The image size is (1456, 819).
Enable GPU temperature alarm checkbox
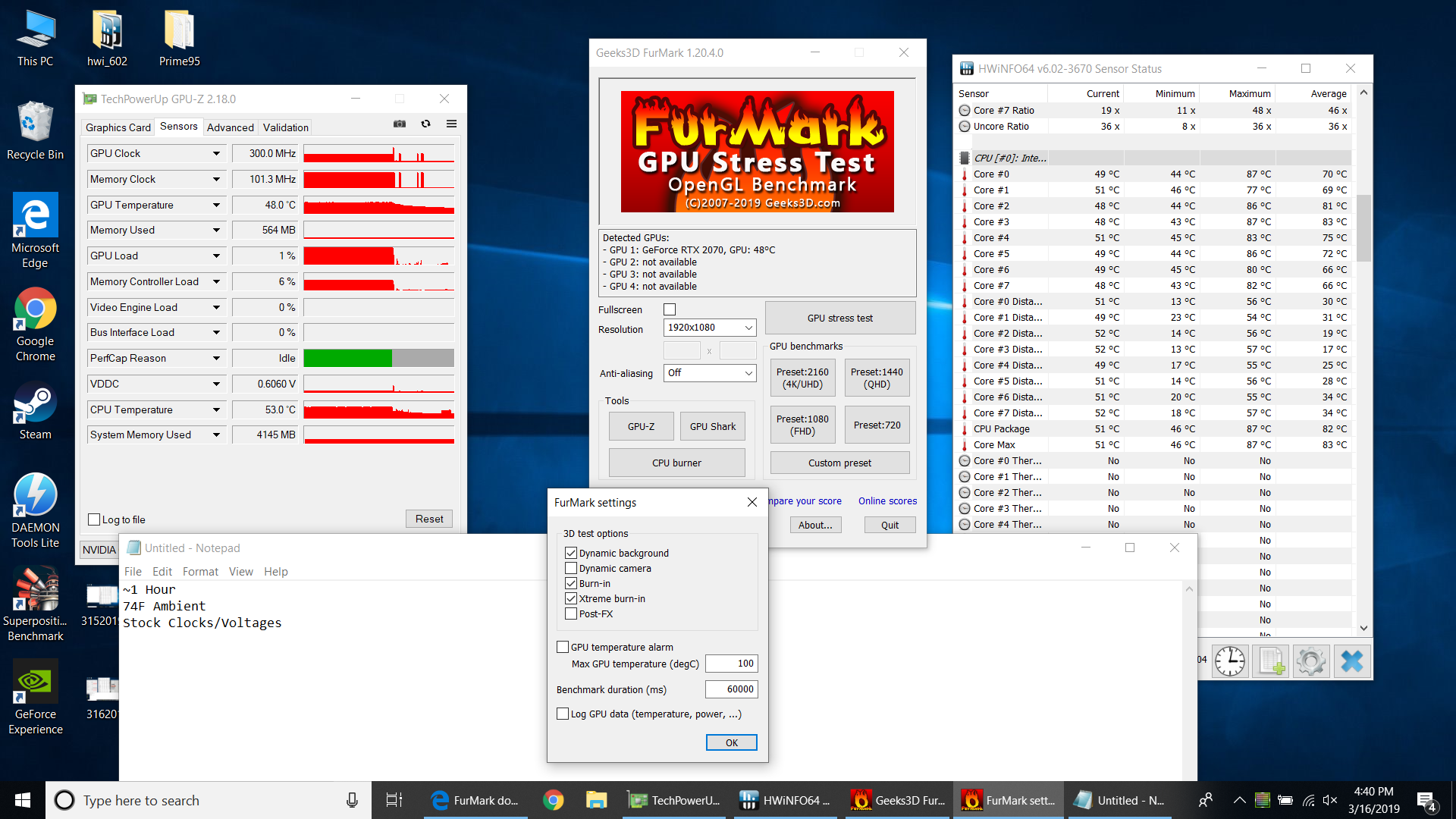tap(563, 647)
